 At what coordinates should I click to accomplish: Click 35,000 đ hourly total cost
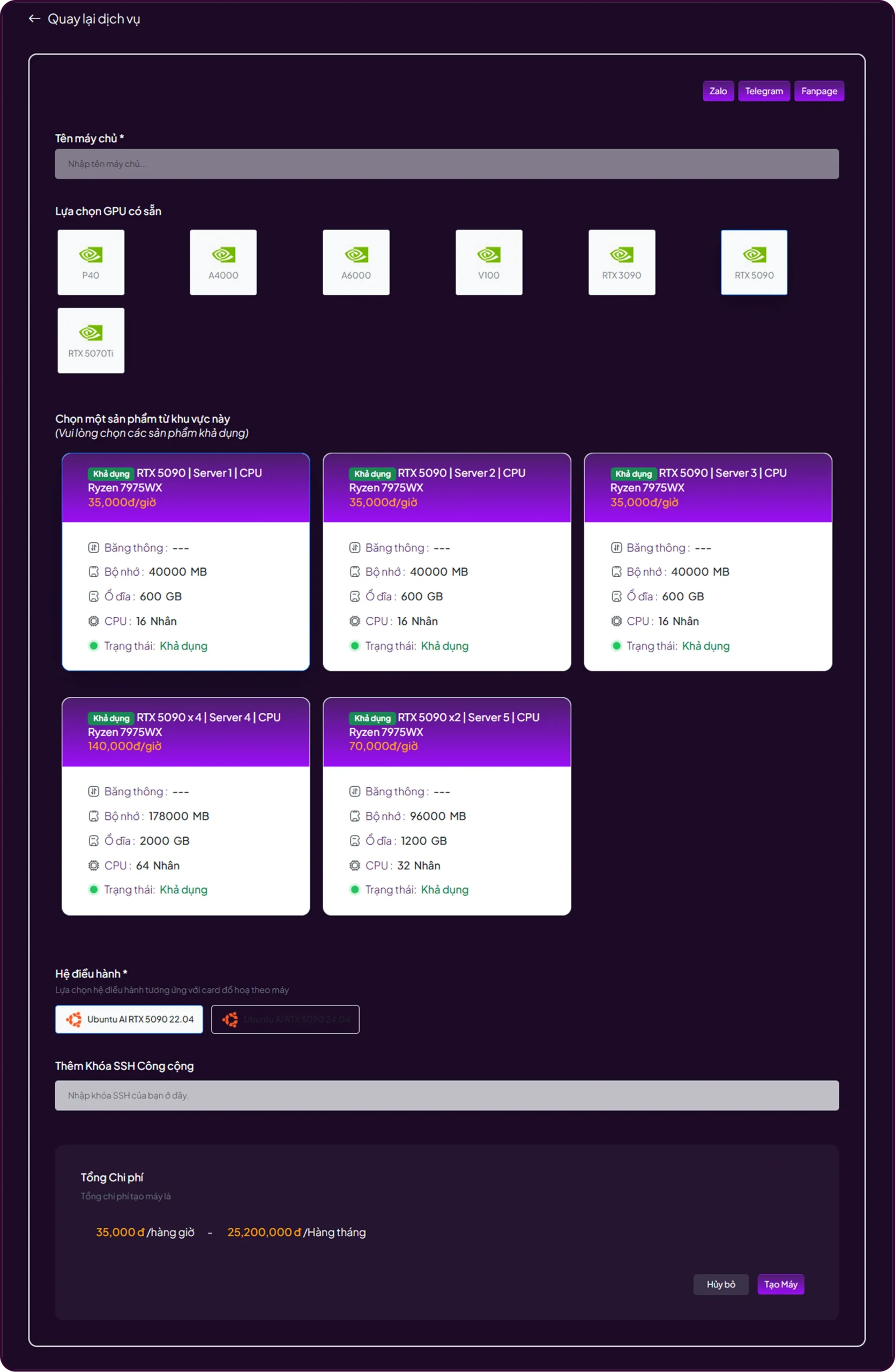[x=120, y=1232]
